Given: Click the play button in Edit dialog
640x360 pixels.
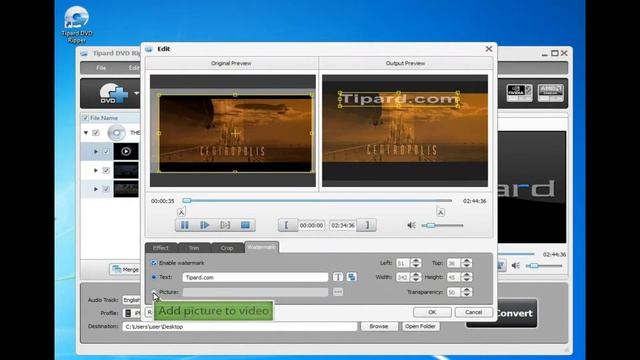Looking at the screenshot, I should pos(205,225).
